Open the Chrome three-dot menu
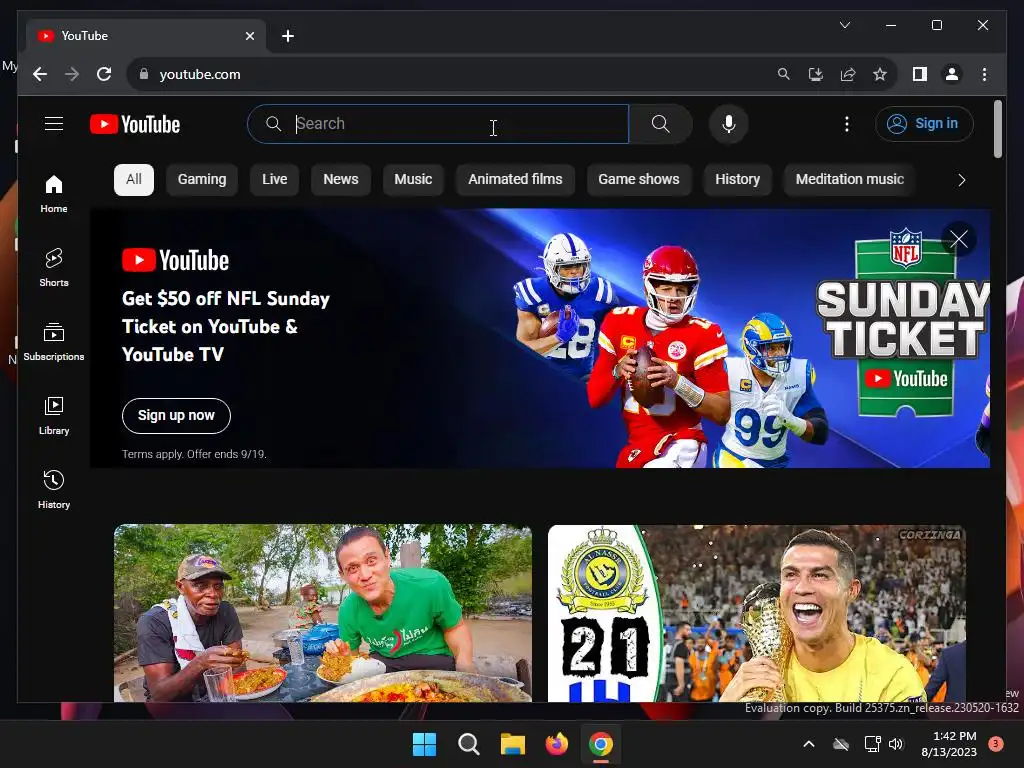The image size is (1024, 768). pyautogui.click(x=984, y=74)
